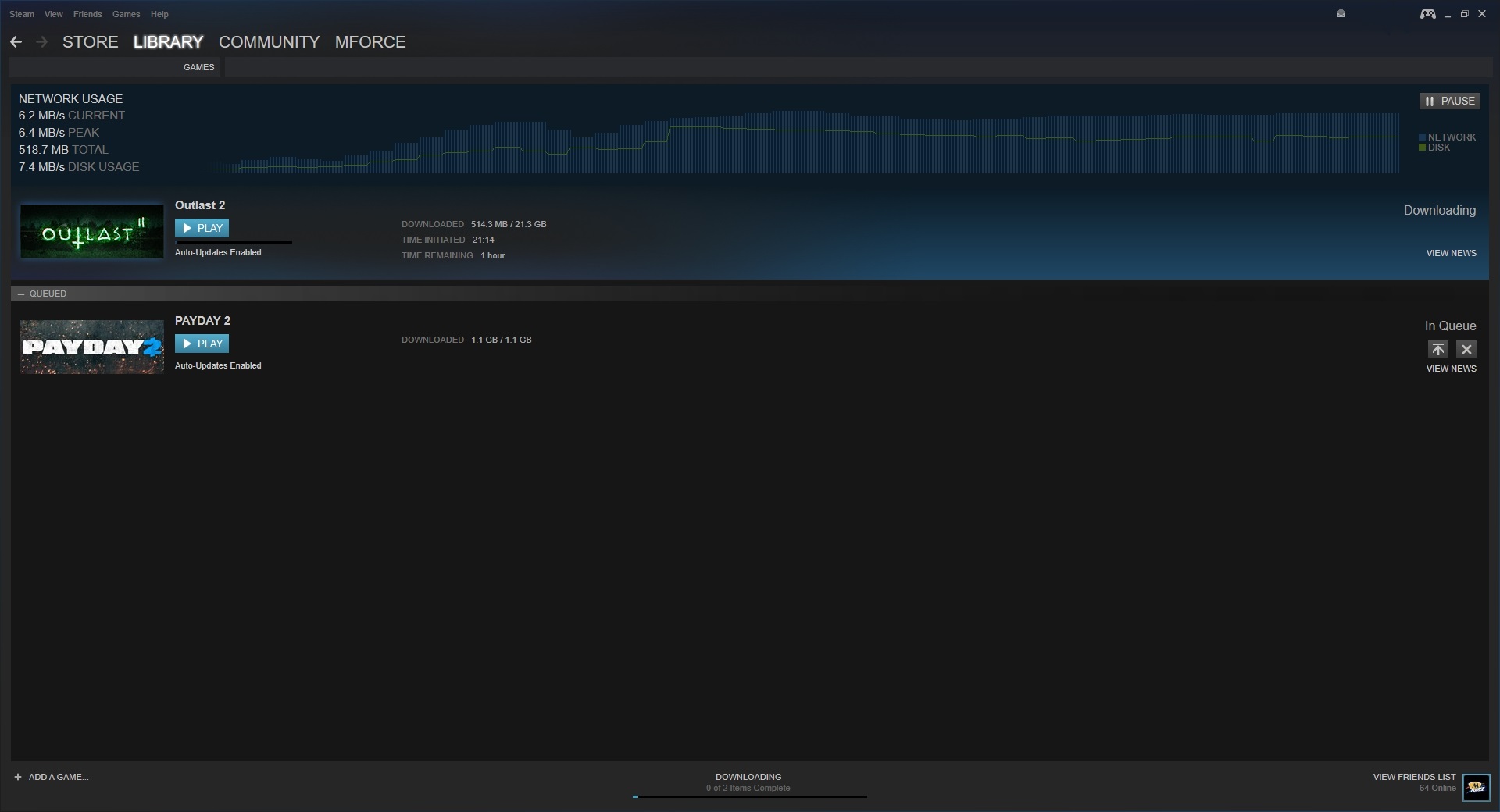Screen dimensions: 1500x812
Task: Click the bottom Downloading progress bar
Action: (x=749, y=796)
